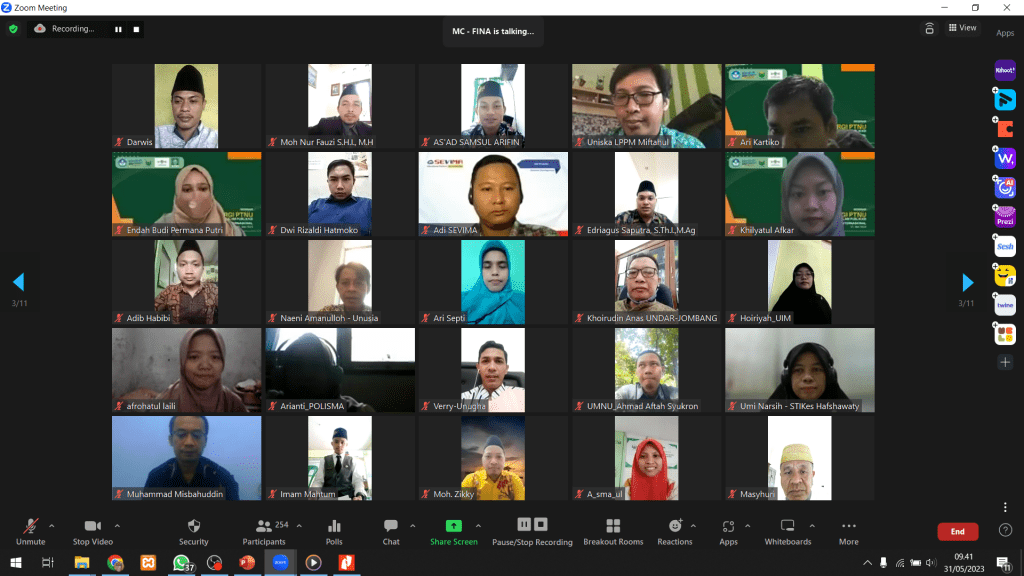Click the green encryption shield icon
Viewport: 1024px width, 576px height.
point(13,29)
